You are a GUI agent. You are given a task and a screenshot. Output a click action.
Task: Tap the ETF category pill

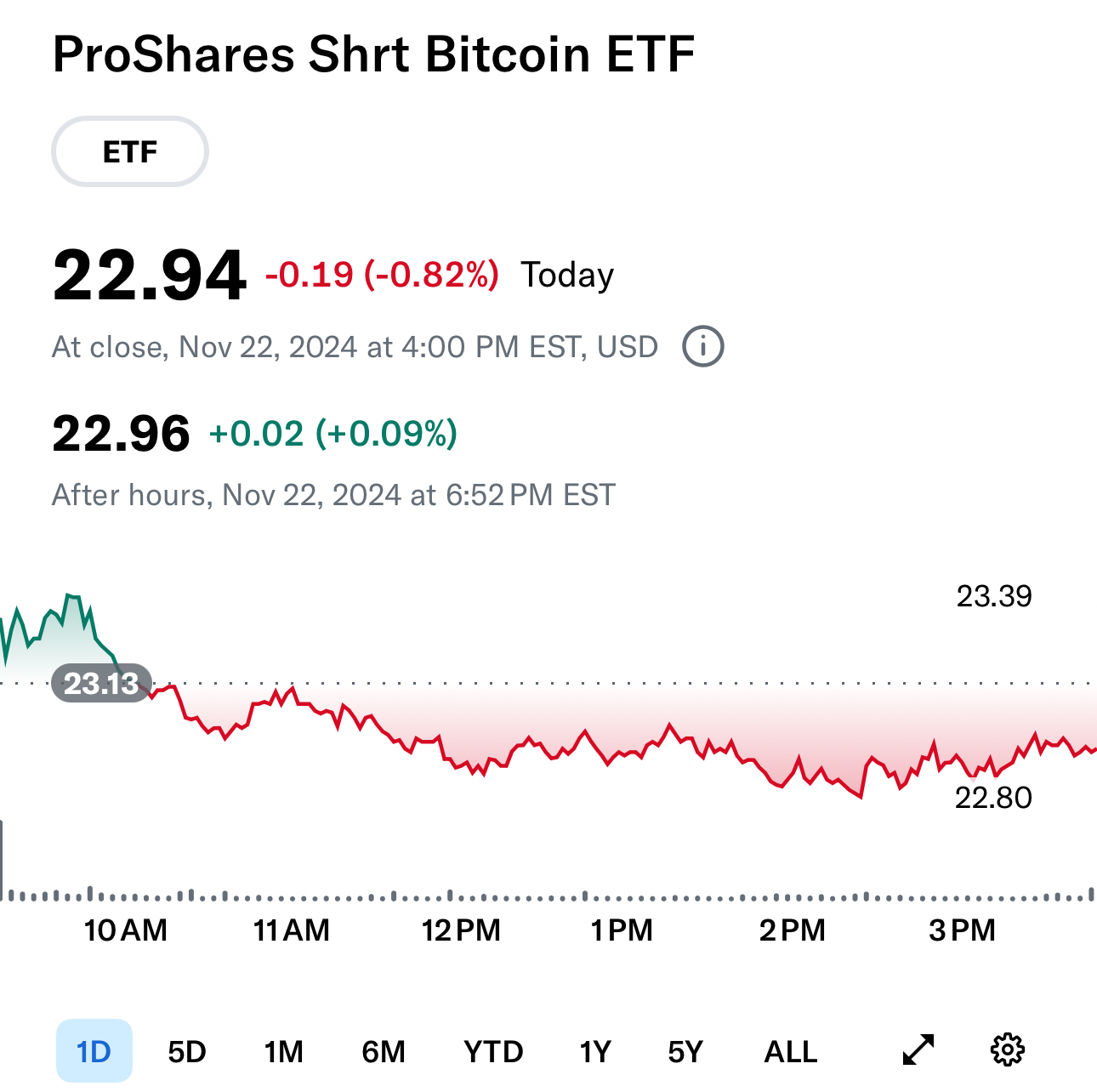[x=130, y=151]
